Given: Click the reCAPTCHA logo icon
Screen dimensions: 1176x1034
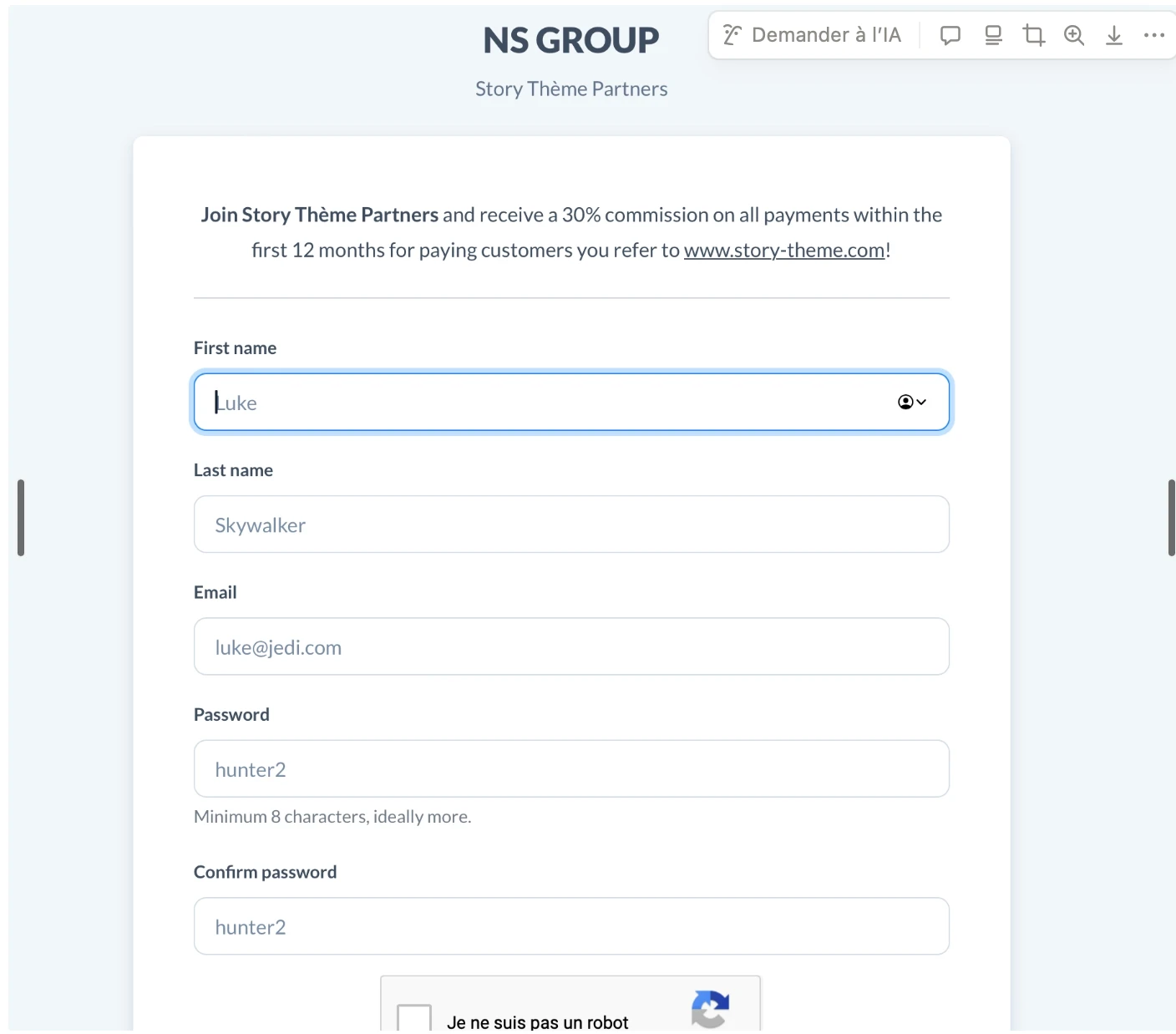Looking at the screenshot, I should tap(710, 1009).
